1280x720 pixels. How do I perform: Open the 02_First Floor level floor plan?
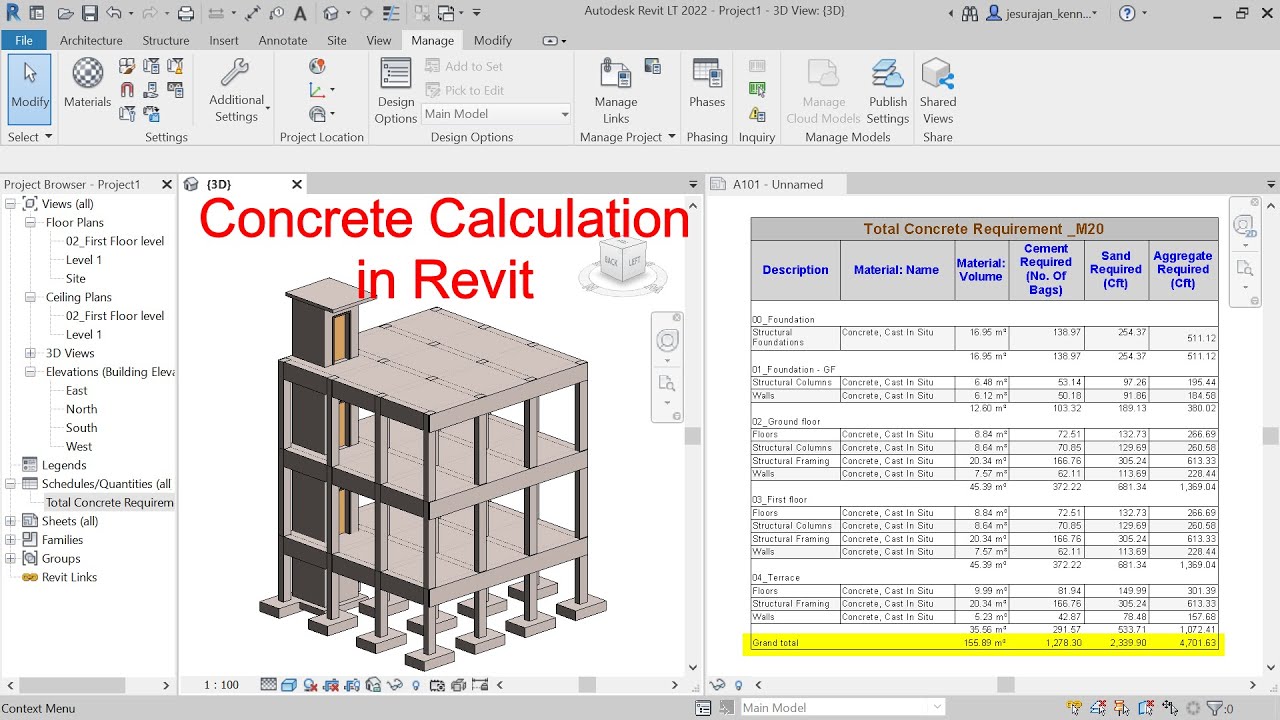tap(115, 241)
